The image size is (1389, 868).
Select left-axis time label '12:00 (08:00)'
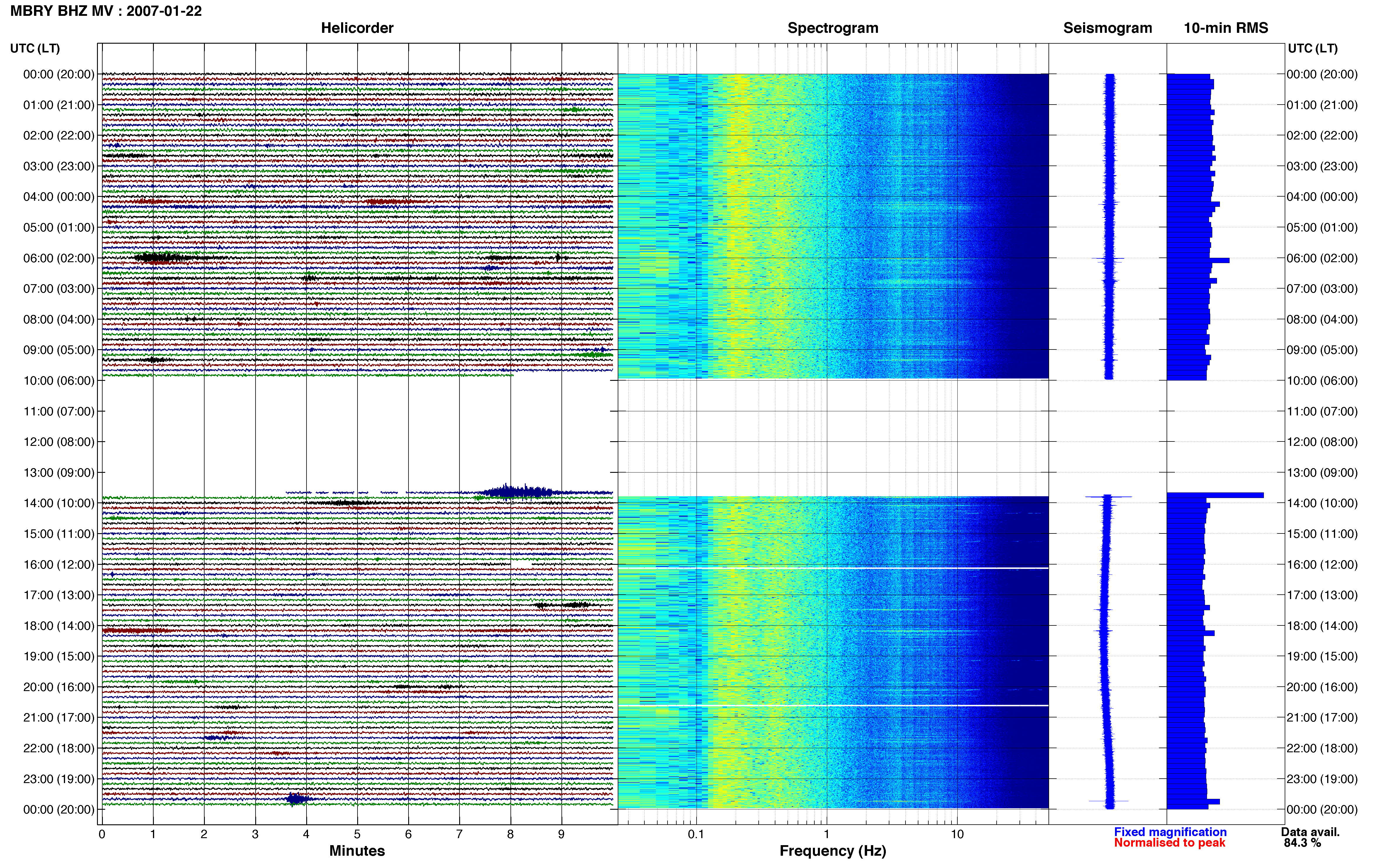59,442
